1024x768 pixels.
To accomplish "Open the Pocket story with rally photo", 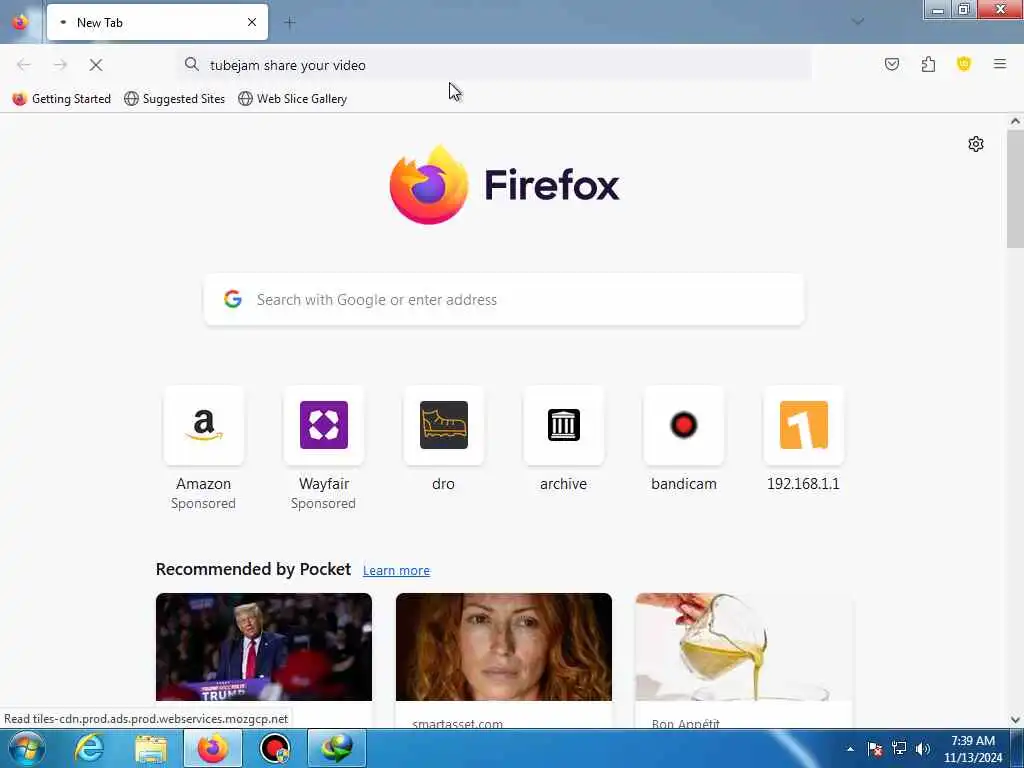I will (x=264, y=647).
